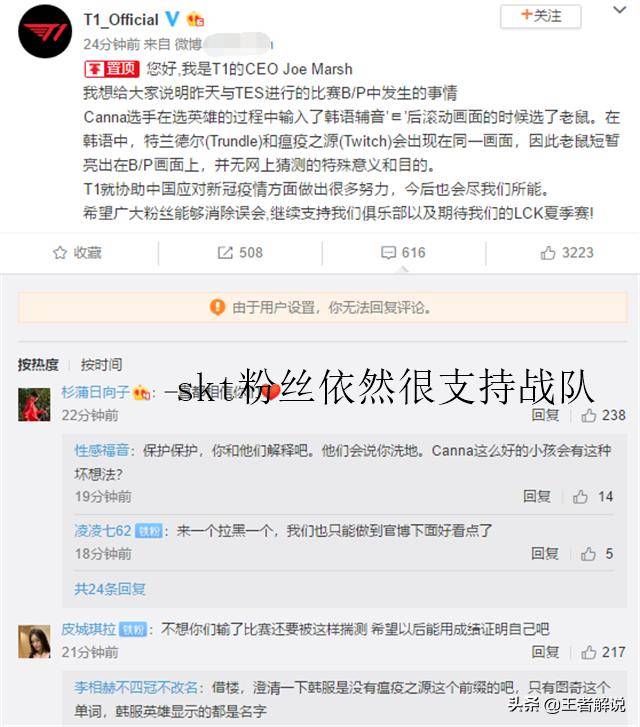Open the 杉蒲日向子 user avatar
Screen dimensions: 640x727
click(34, 404)
